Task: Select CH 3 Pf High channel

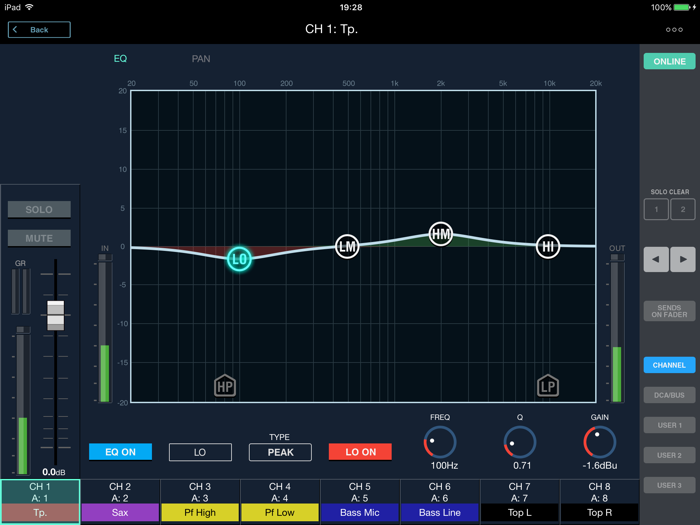Action: [200, 500]
